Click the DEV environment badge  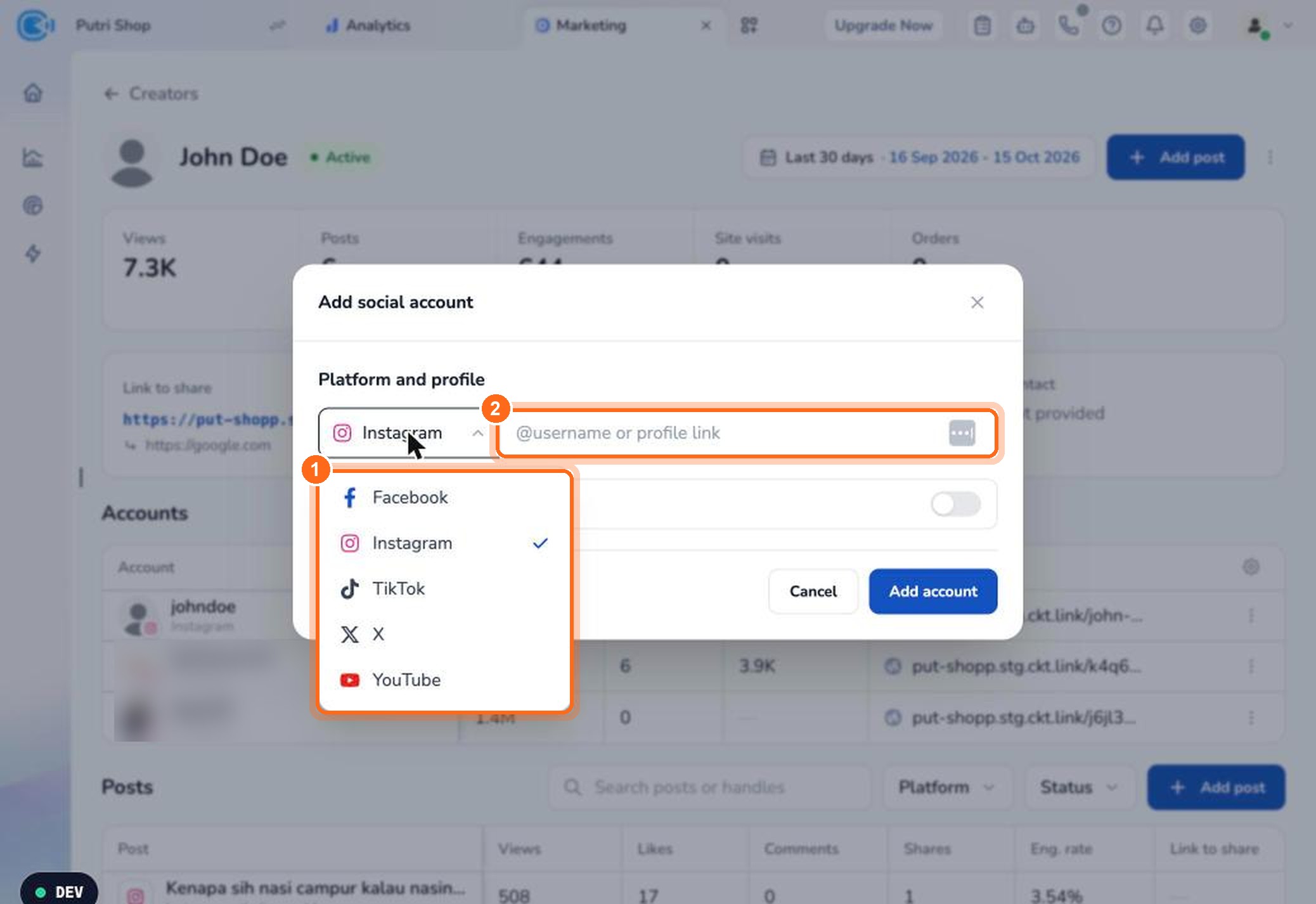tap(59, 891)
